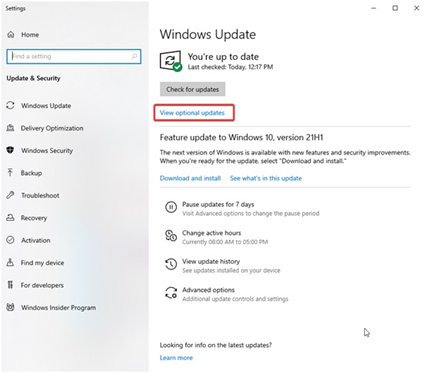
Task: Click Download and install link
Action: click(190, 178)
